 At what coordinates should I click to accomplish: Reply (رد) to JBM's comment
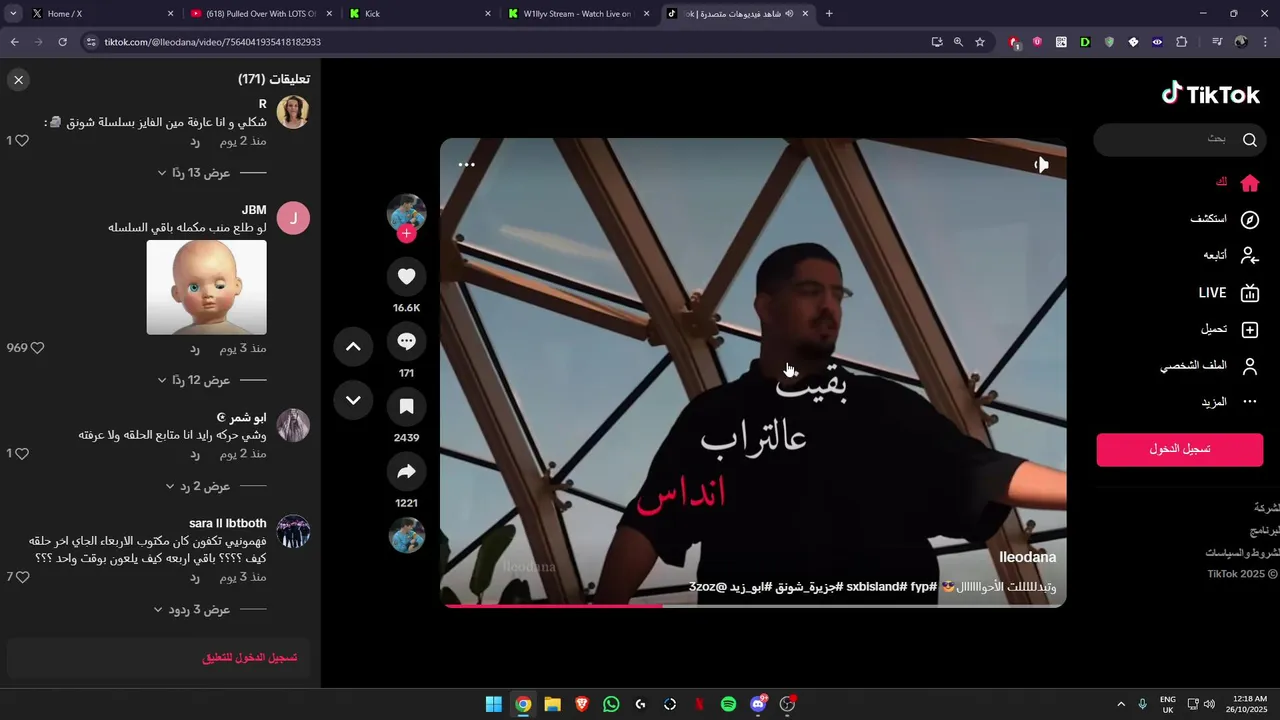(x=195, y=349)
